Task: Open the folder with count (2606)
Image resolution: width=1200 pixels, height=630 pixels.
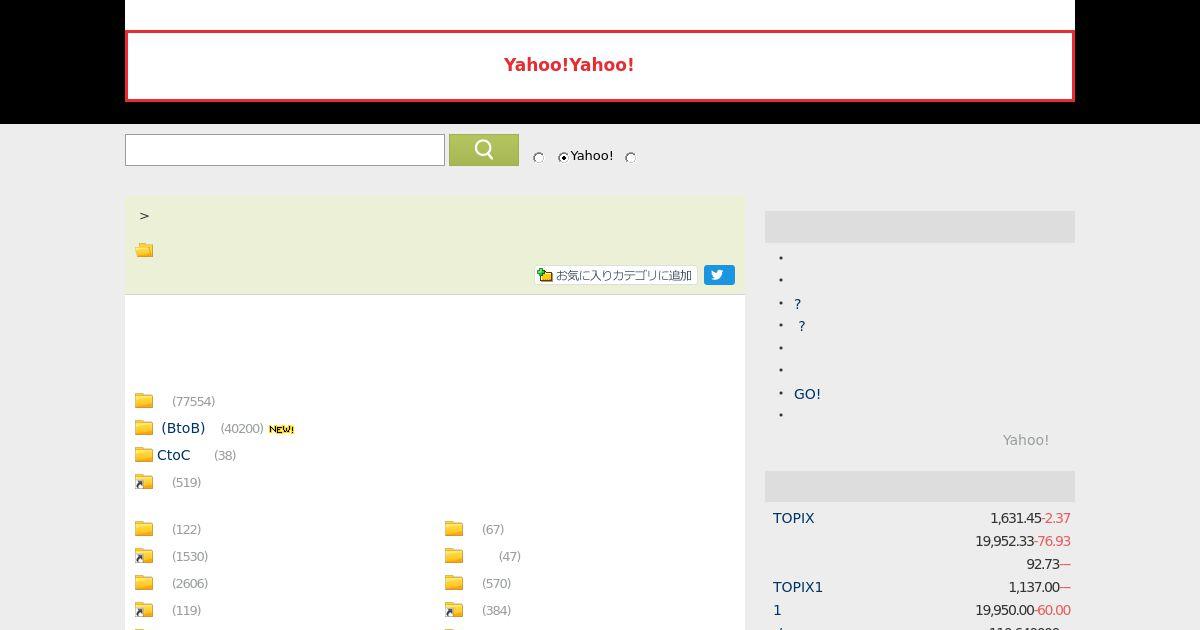Action: [x=144, y=583]
